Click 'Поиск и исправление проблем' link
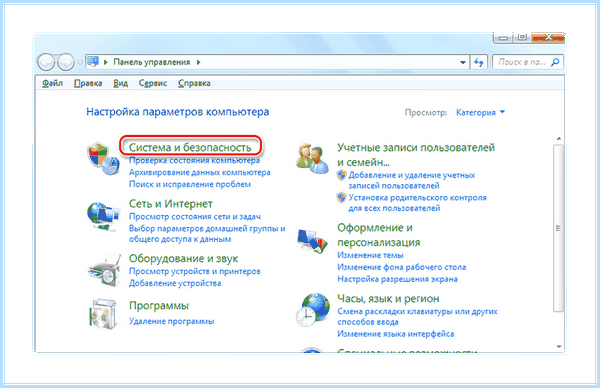600x388 pixels. click(x=190, y=184)
